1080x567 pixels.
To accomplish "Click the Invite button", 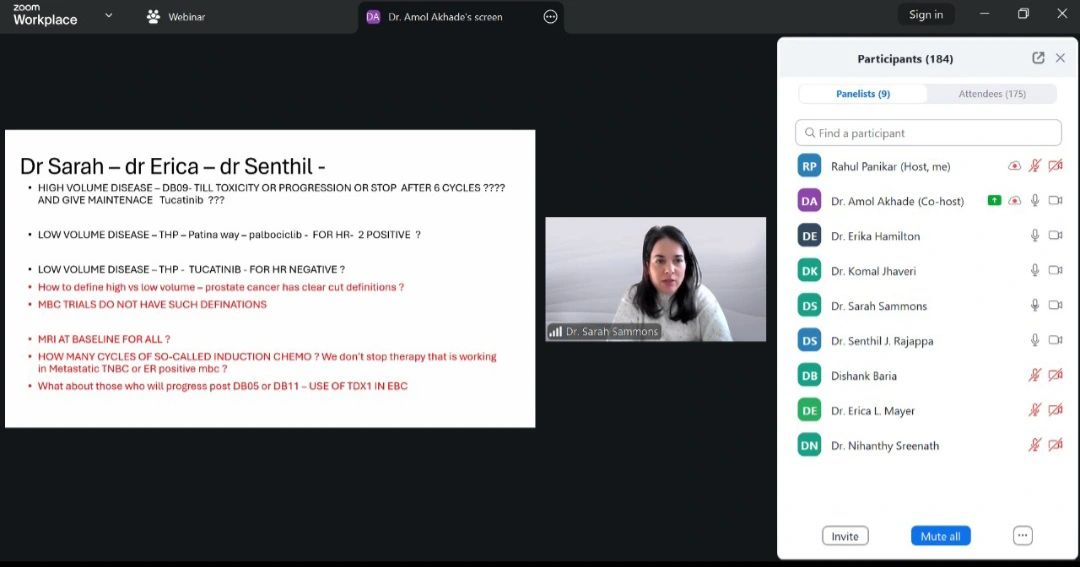I will click(x=845, y=536).
